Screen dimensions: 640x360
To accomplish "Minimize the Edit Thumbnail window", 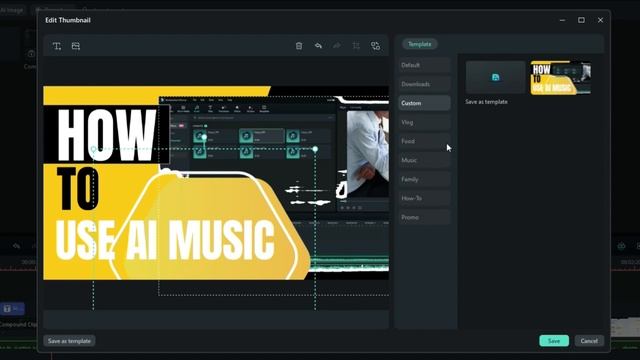I will click(x=562, y=20).
